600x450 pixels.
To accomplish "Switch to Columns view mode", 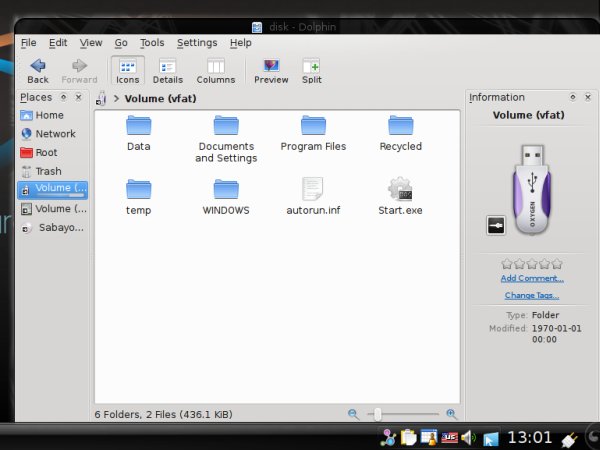I will [x=216, y=71].
